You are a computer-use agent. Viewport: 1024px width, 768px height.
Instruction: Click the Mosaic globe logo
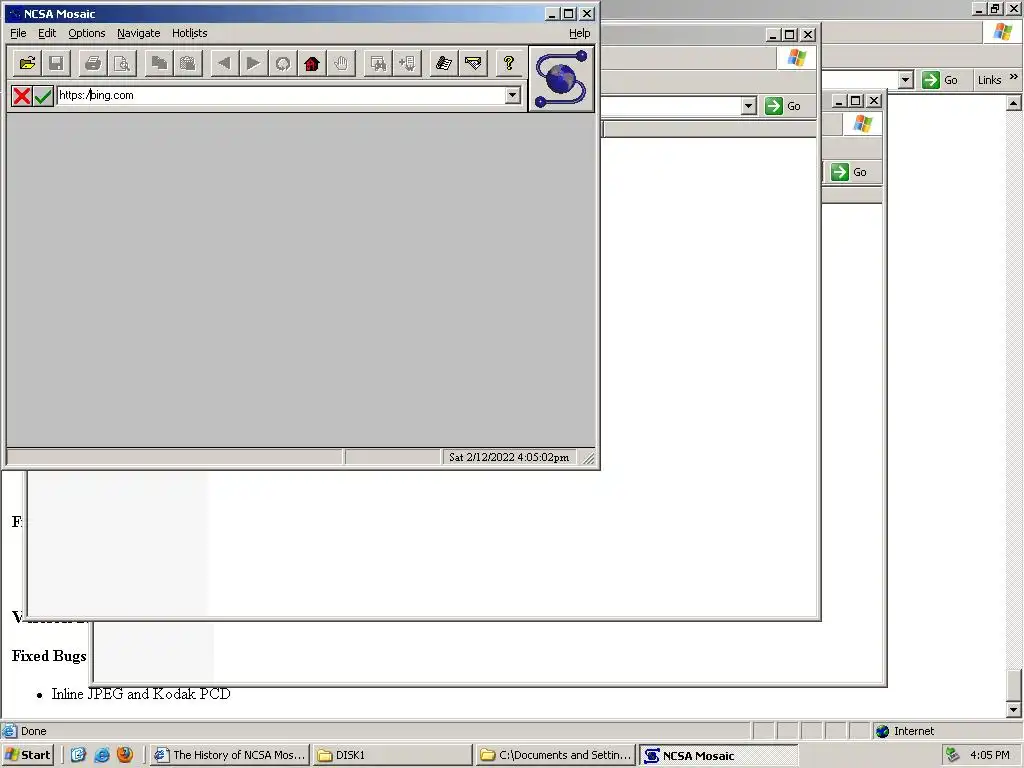click(x=561, y=78)
